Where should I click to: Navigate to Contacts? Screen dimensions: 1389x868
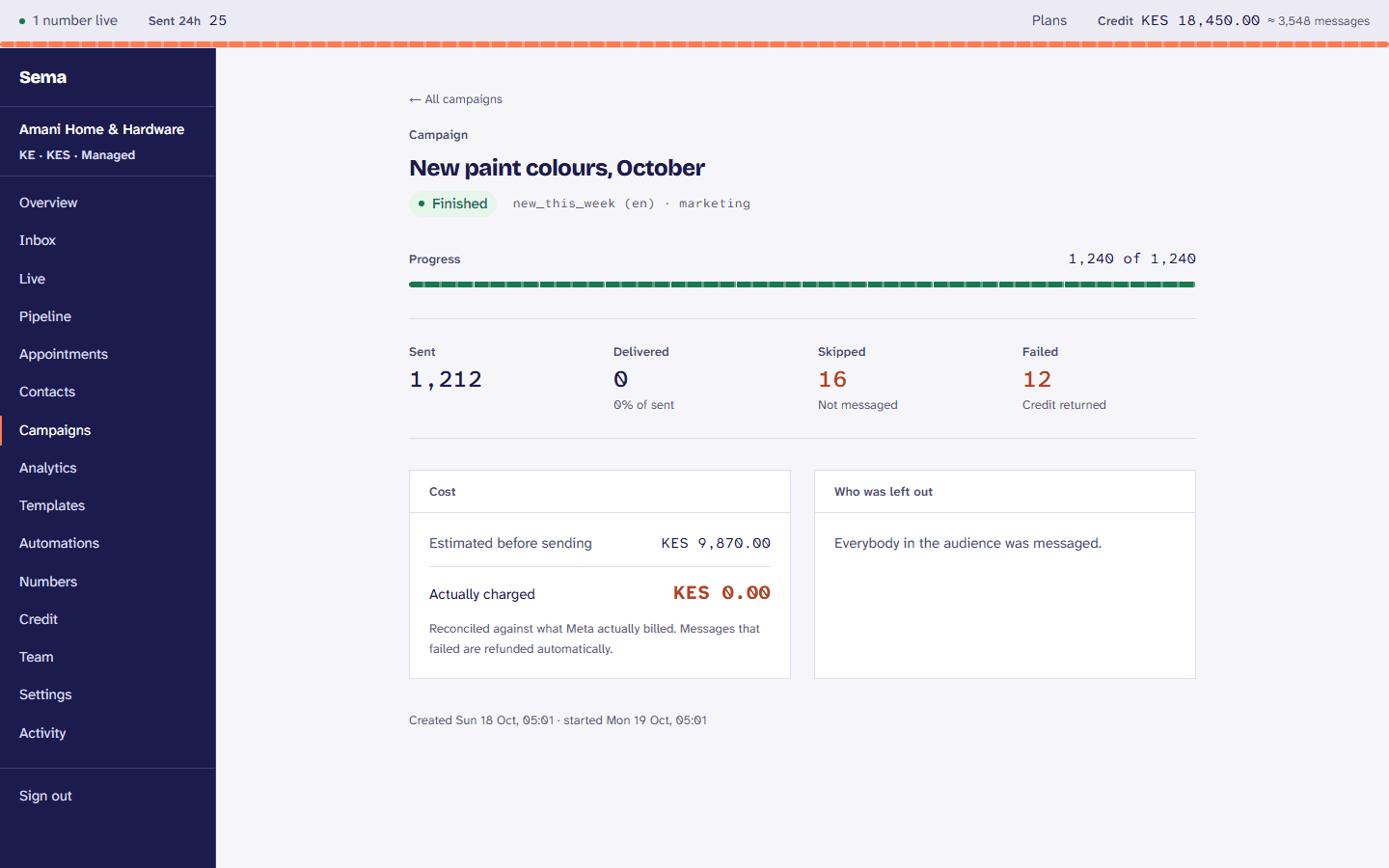(x=47, y=392)
